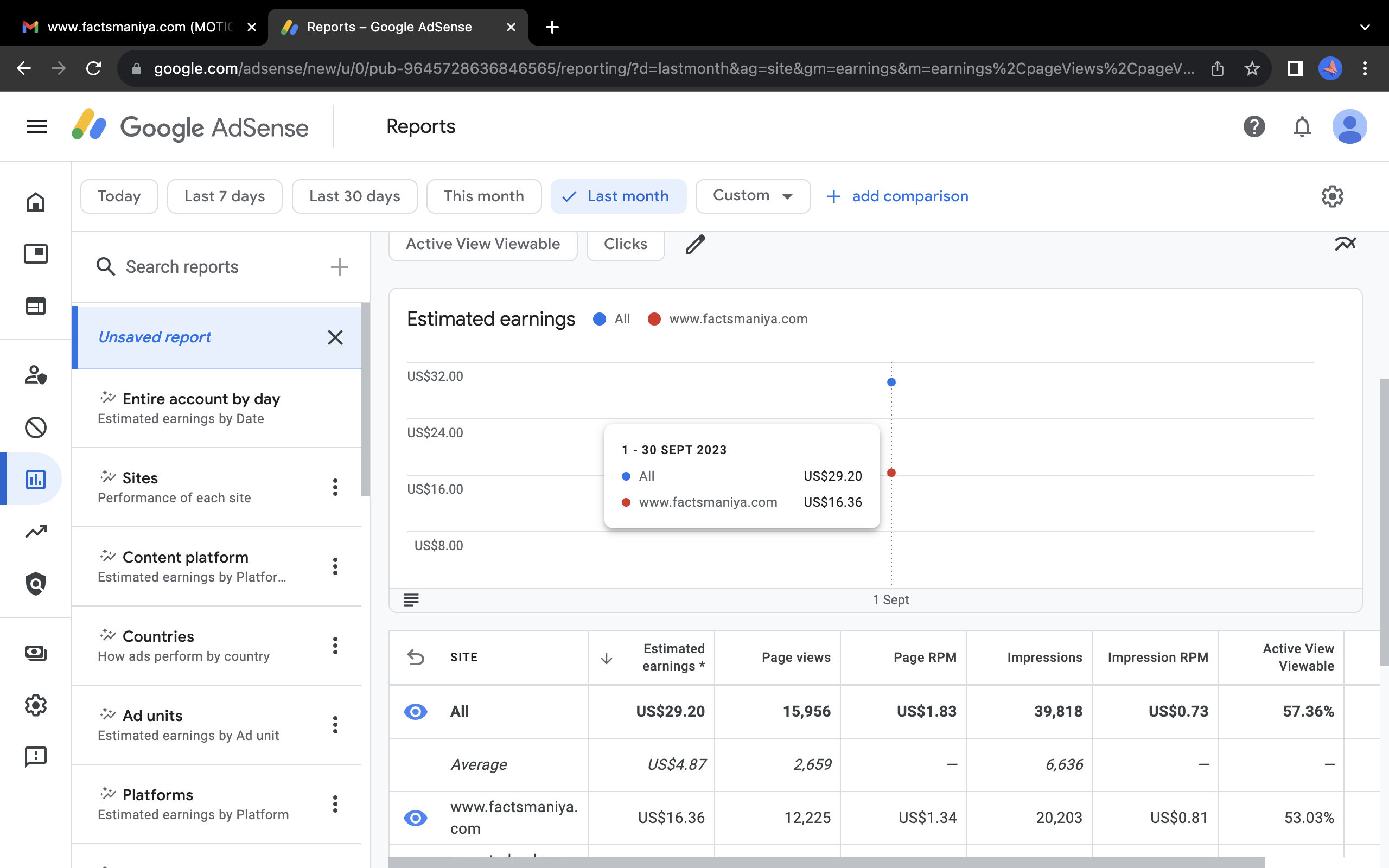Open options menu for Ad units report
This screenshot has height=868, width=1389.
pyautogui.click(x=335, y=725)
